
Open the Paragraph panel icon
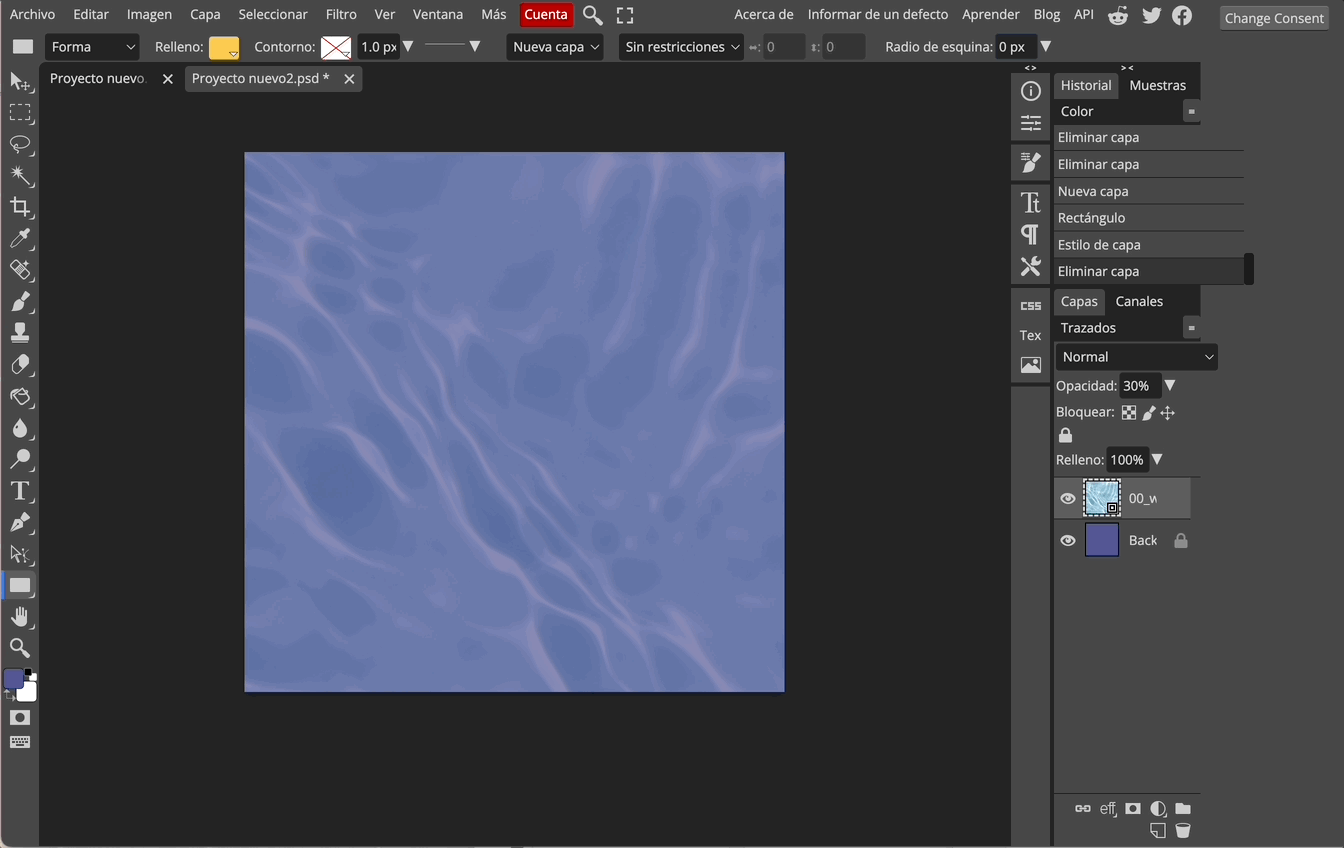pyautogui.click(x=1031, y=234)
